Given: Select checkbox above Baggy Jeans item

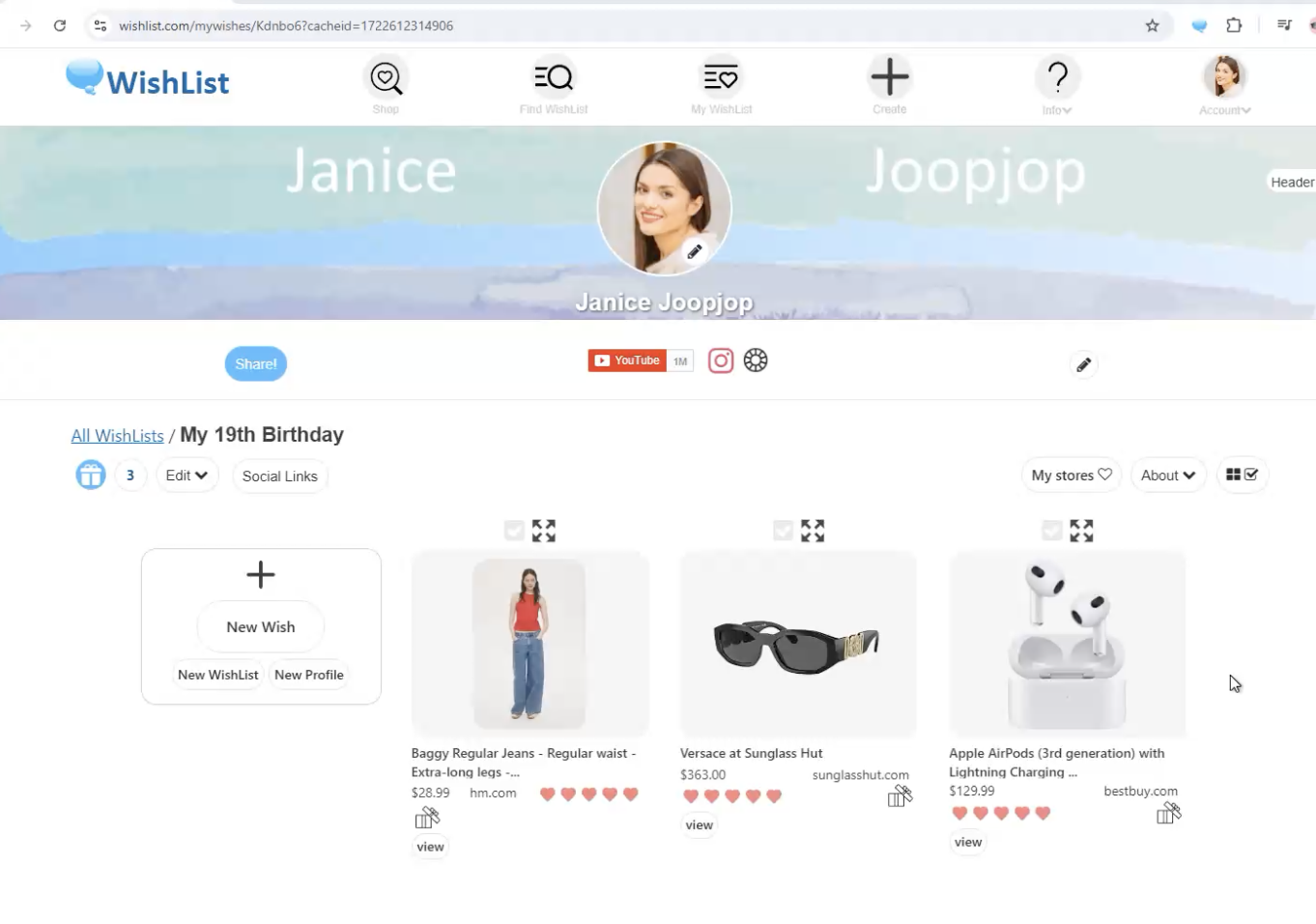Looking at the screenshot, I should click(x=514, y=531).
